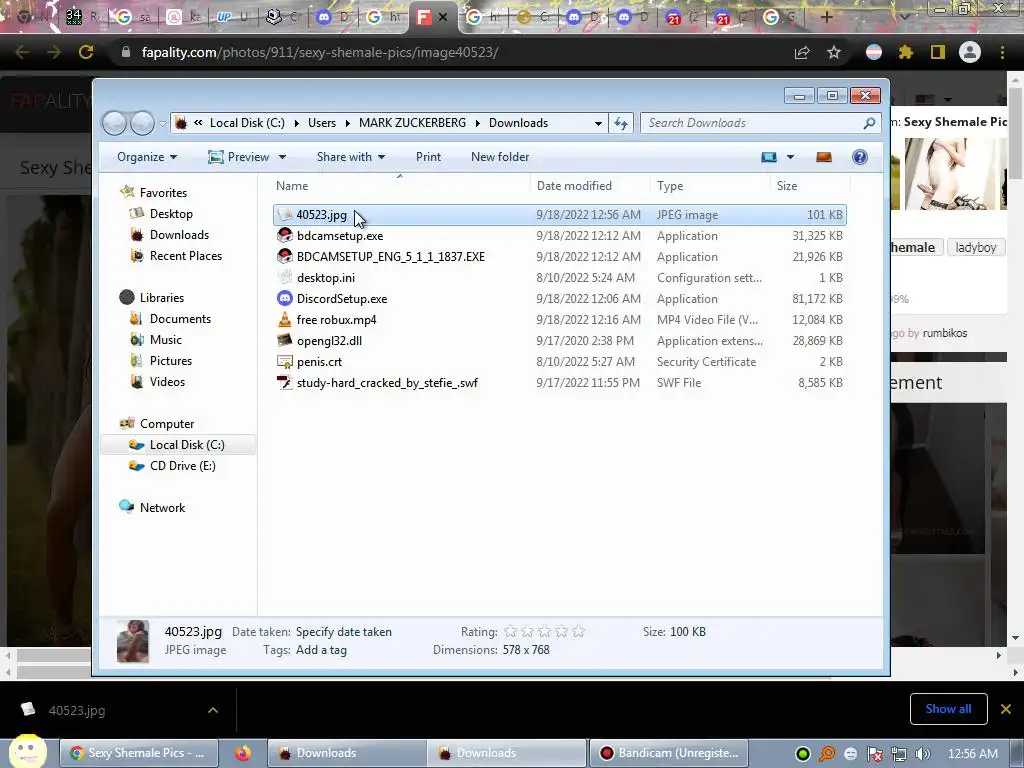Select the certificate icon of penis.crt

coord(285,361)
